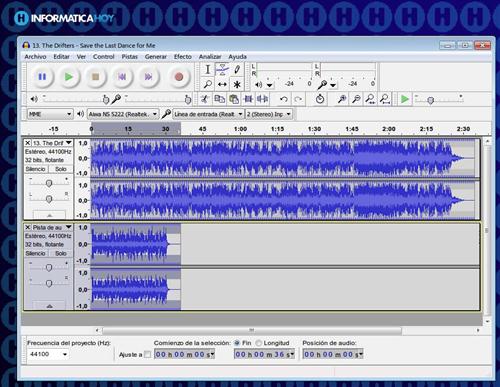Open the Archivo menu

click(35, 57)
